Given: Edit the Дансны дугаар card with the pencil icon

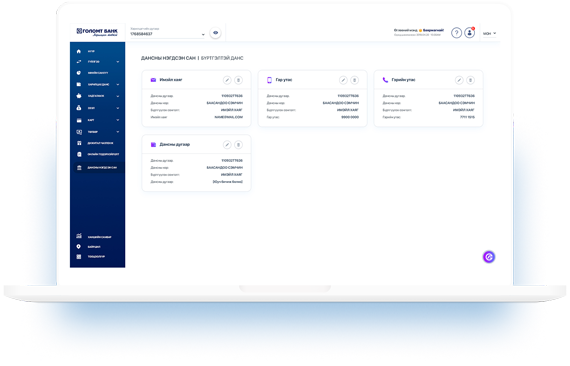Looking at the screenshot, I should pyautogui.click(x=227, y=145).
